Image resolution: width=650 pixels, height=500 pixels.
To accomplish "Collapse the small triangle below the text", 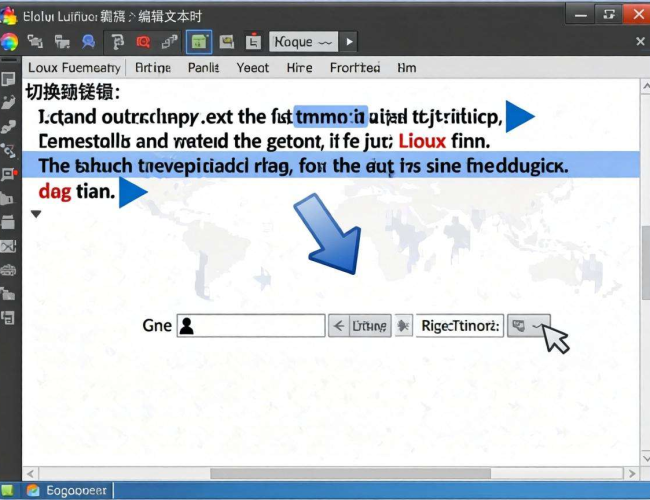I will [37, 213].
